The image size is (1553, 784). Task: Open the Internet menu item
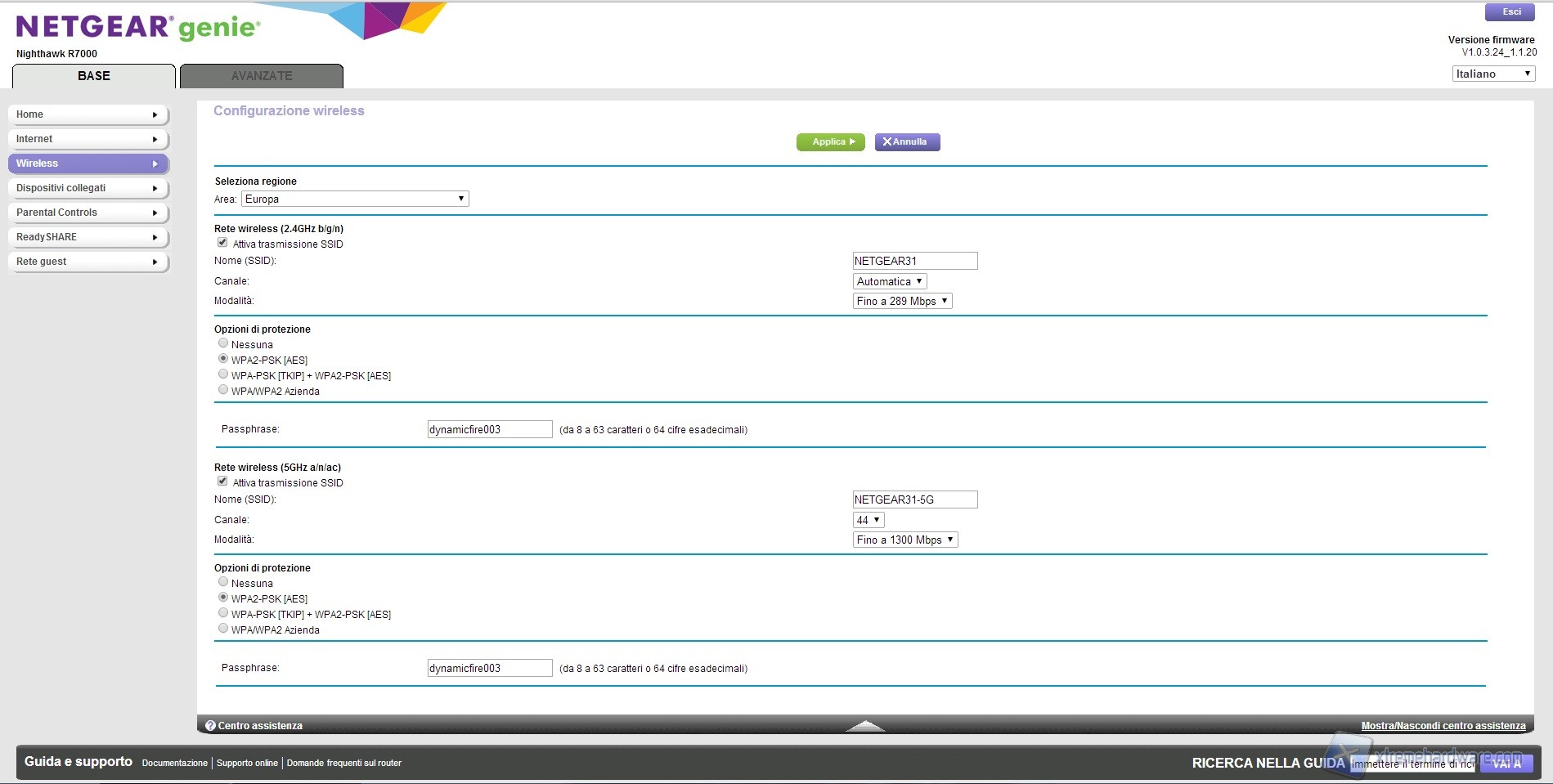point(88,139)
